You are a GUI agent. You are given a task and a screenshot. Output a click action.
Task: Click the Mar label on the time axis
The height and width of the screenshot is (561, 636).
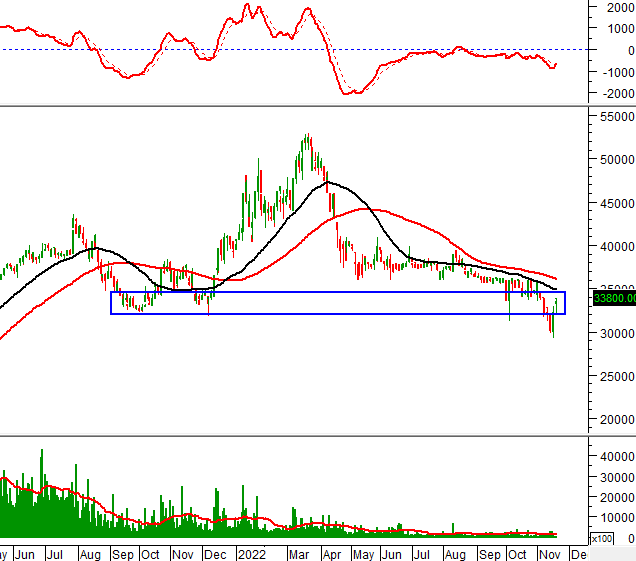[299, 552]
